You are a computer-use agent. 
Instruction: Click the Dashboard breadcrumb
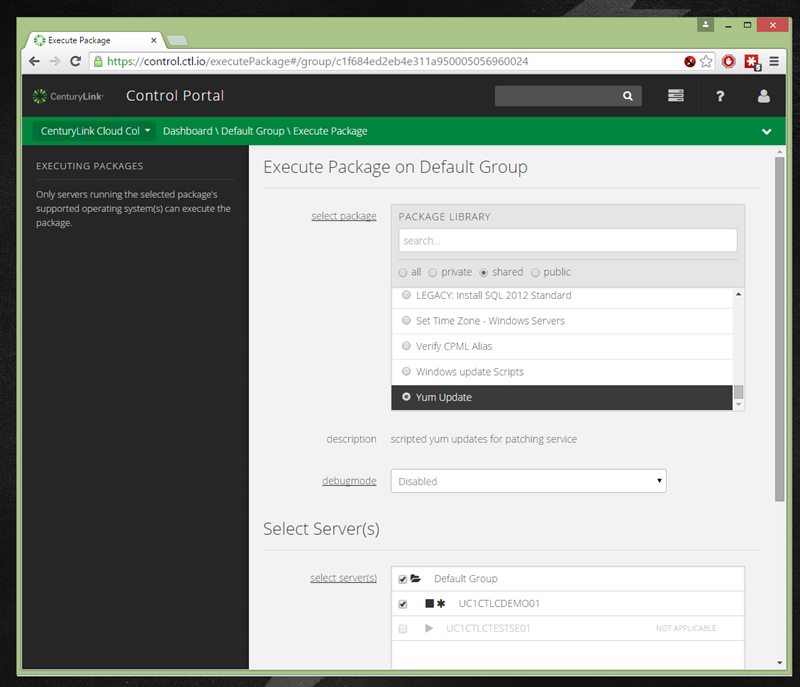[187, 131]
